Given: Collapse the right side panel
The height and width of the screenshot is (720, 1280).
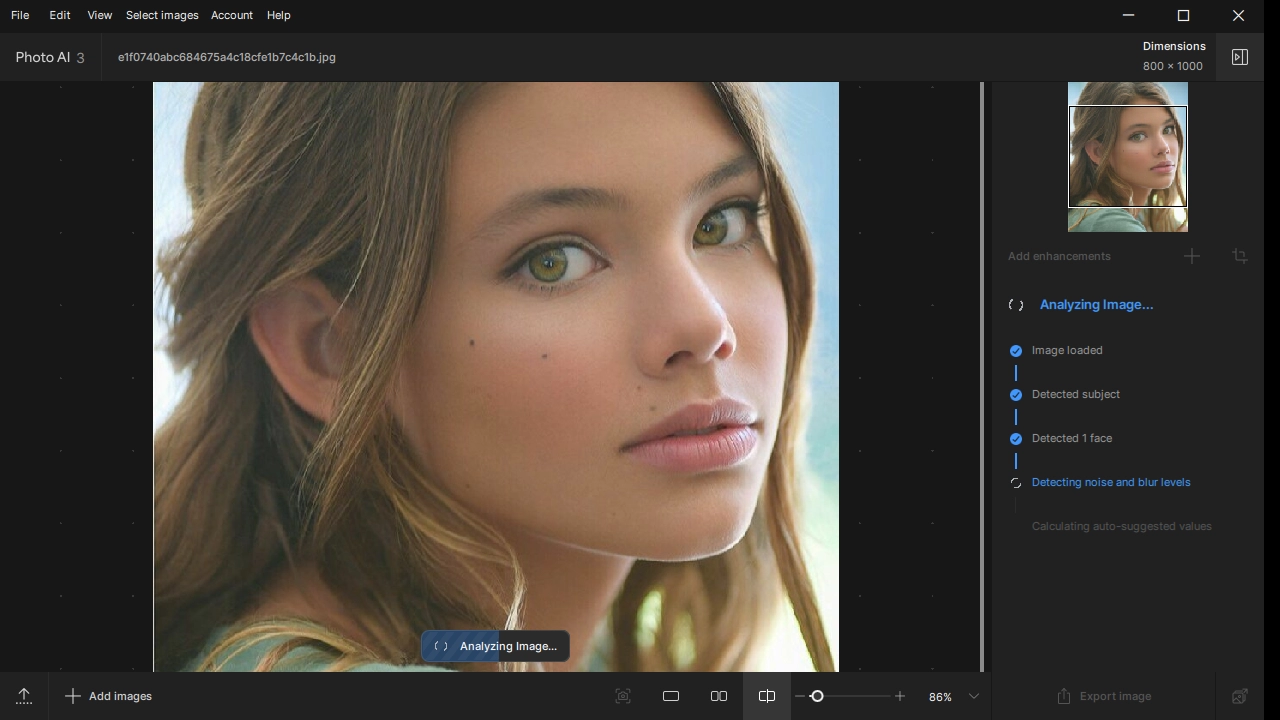Looking at the screenshot, I should (1239, 57).
